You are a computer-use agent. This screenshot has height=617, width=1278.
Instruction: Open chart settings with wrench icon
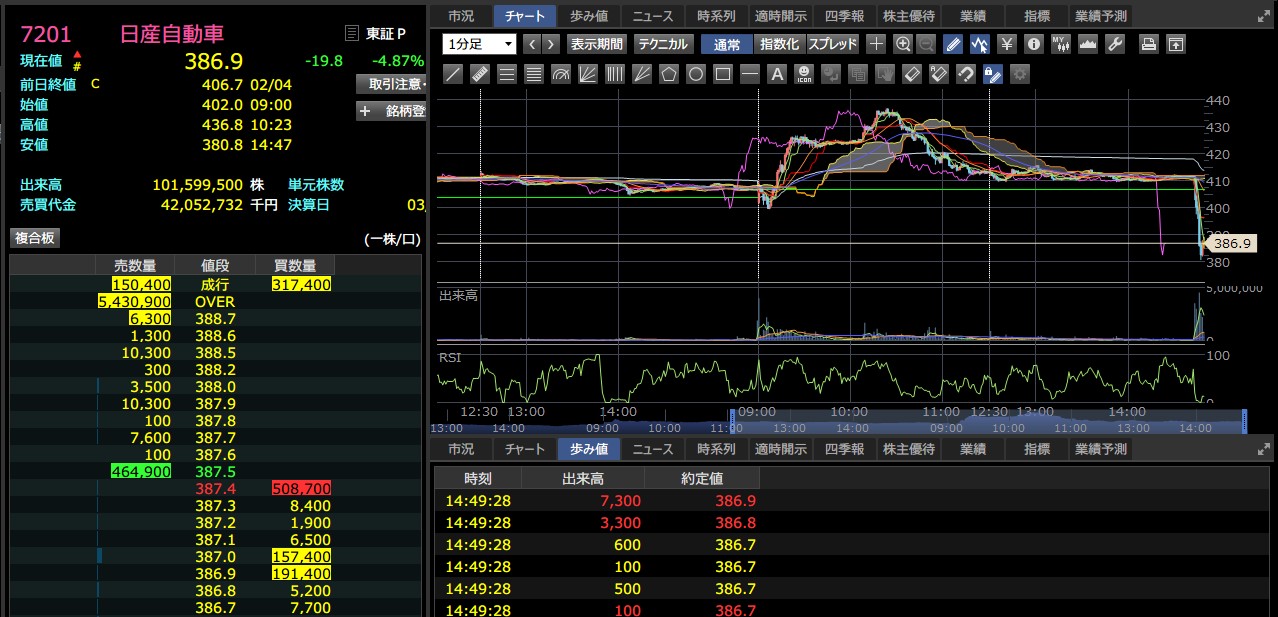[1115, 44]
